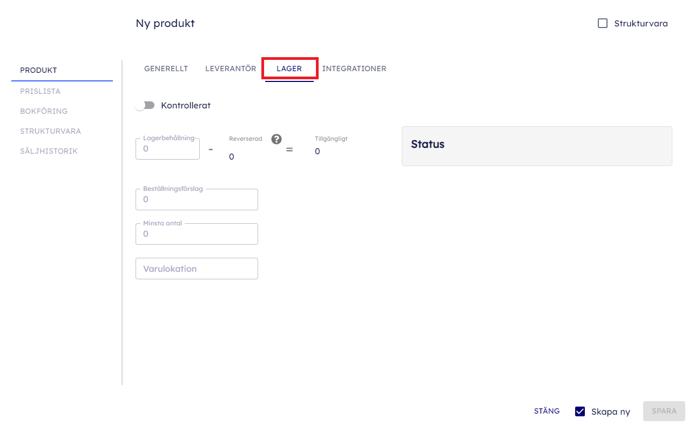Open Strukturvara section in the sidebar
The width and height of the screenshot is (688, 426).
(50, 131)
